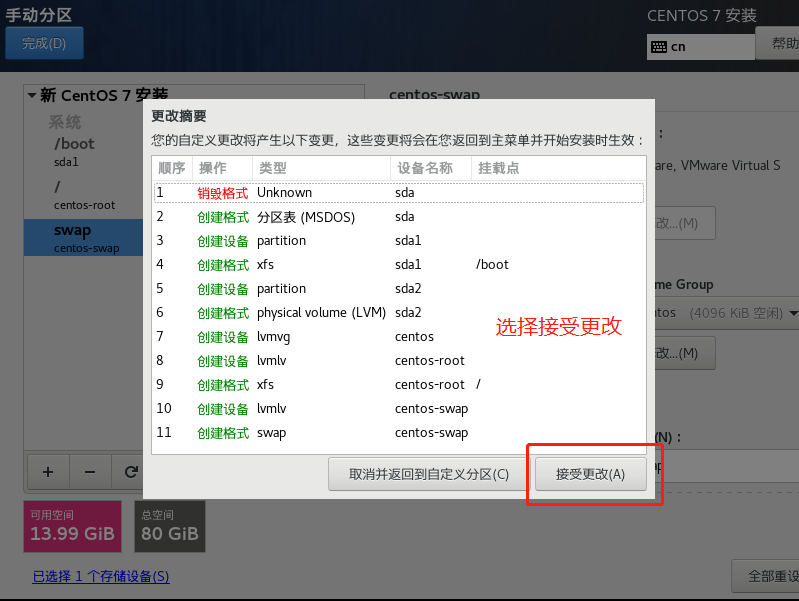Click the 类型 column header

click(321, 168)
